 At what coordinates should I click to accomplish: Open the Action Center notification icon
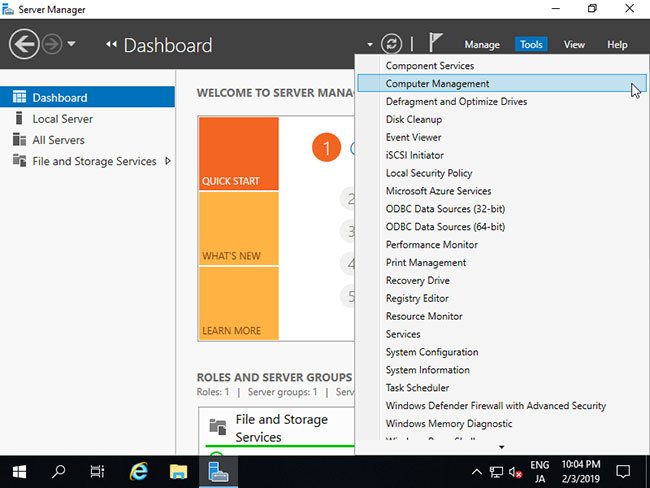tap(623, 471)
